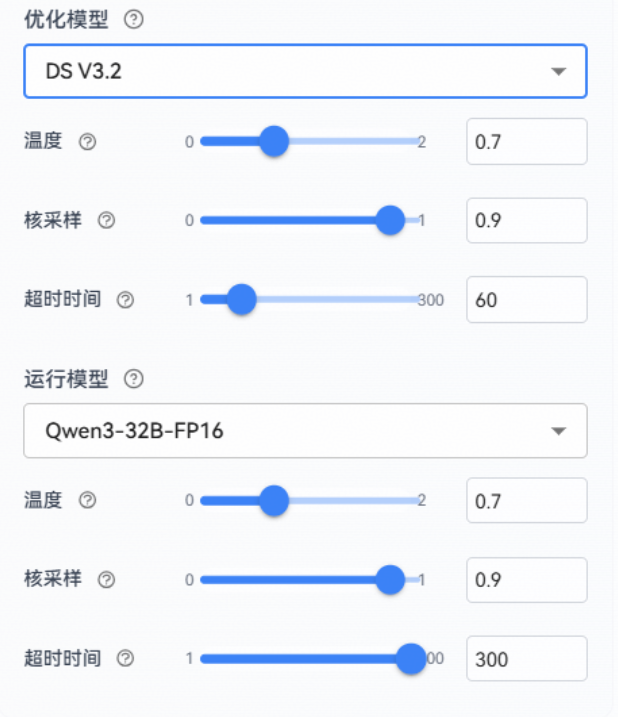This screenshot has height=717, width=618.
Task: Open the DS V3.2 optimization model dropdown
Action: click(x=304, y=71)
